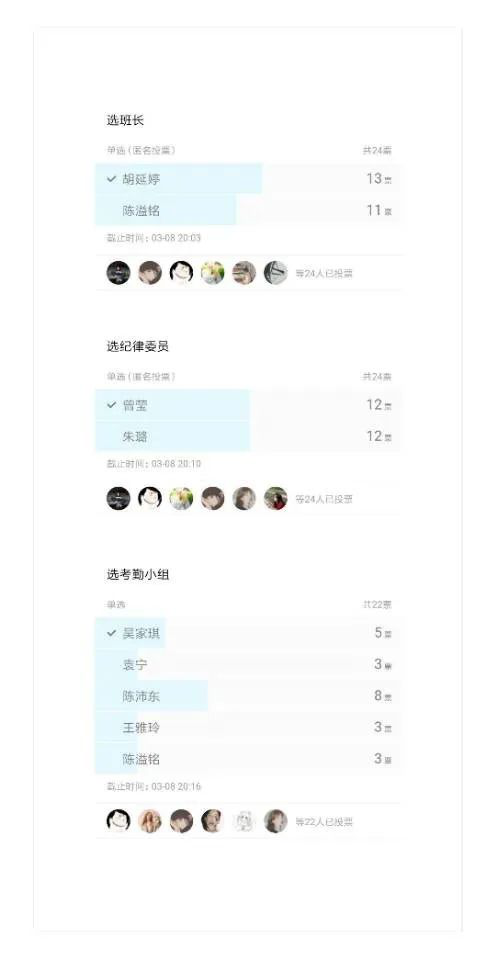Select the 胡延婷 vote option

click(x=248, y=179)
